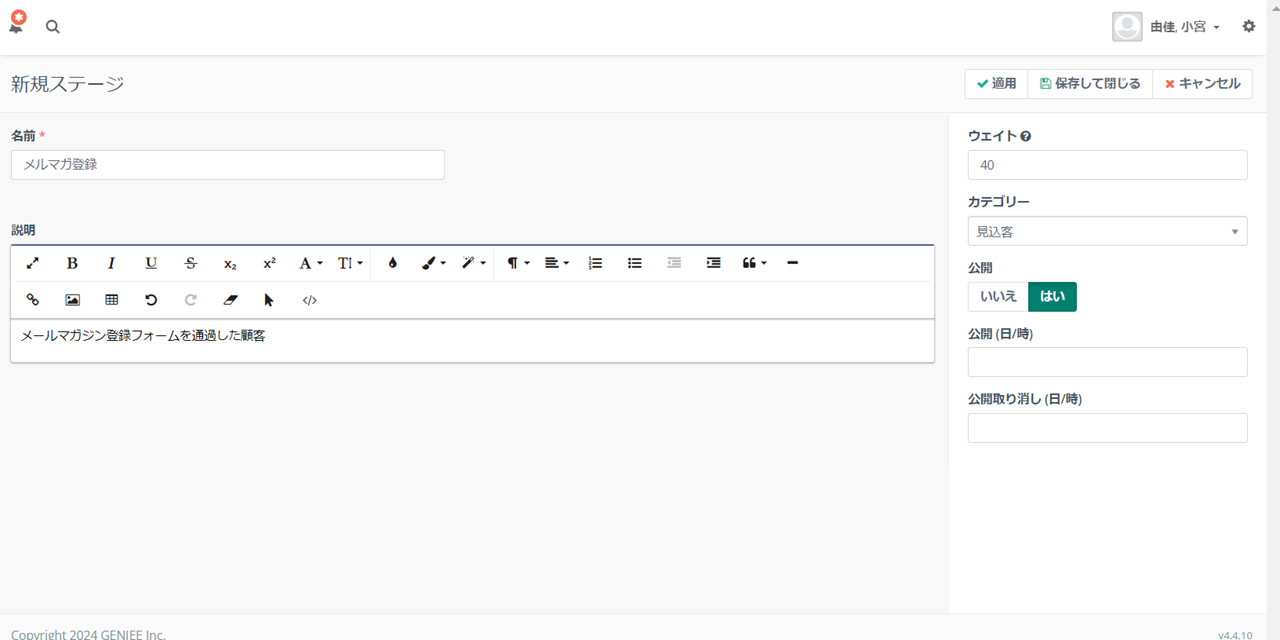The image size is (1280, 640).
Task: Insert a link with the chain icon
Action: (x=33, y=300)
